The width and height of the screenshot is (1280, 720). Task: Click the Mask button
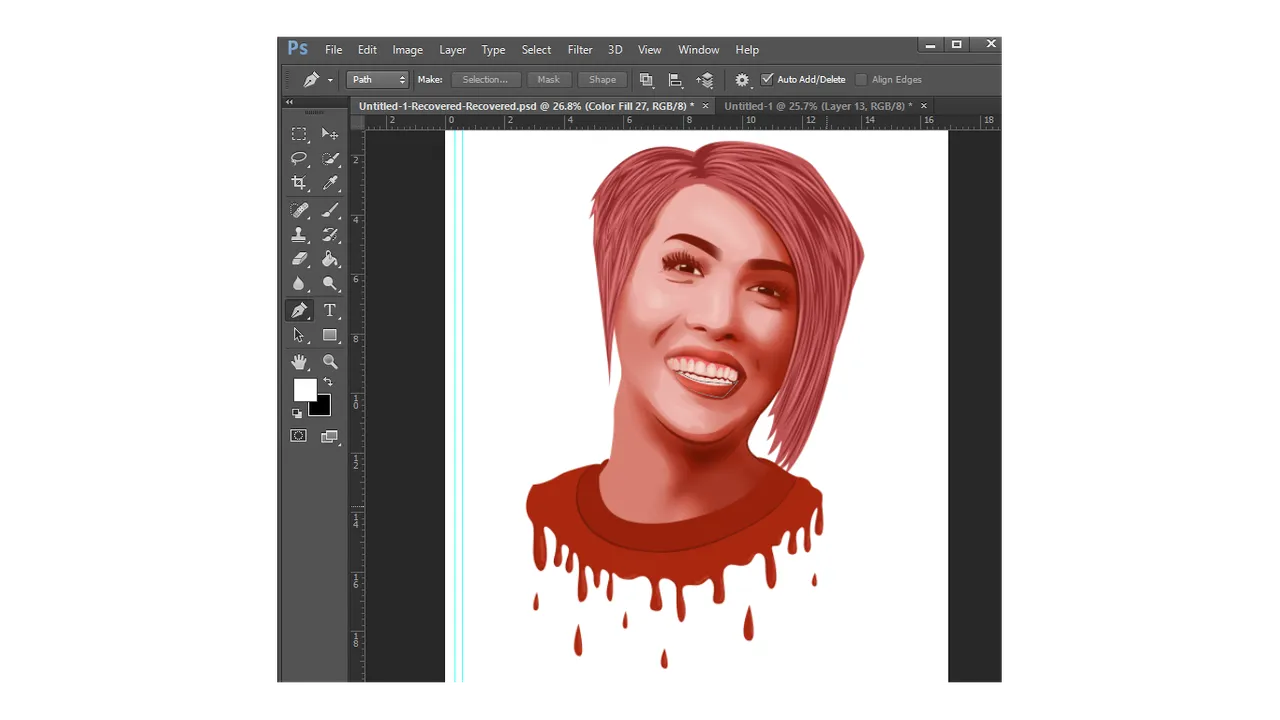point(548,80)
